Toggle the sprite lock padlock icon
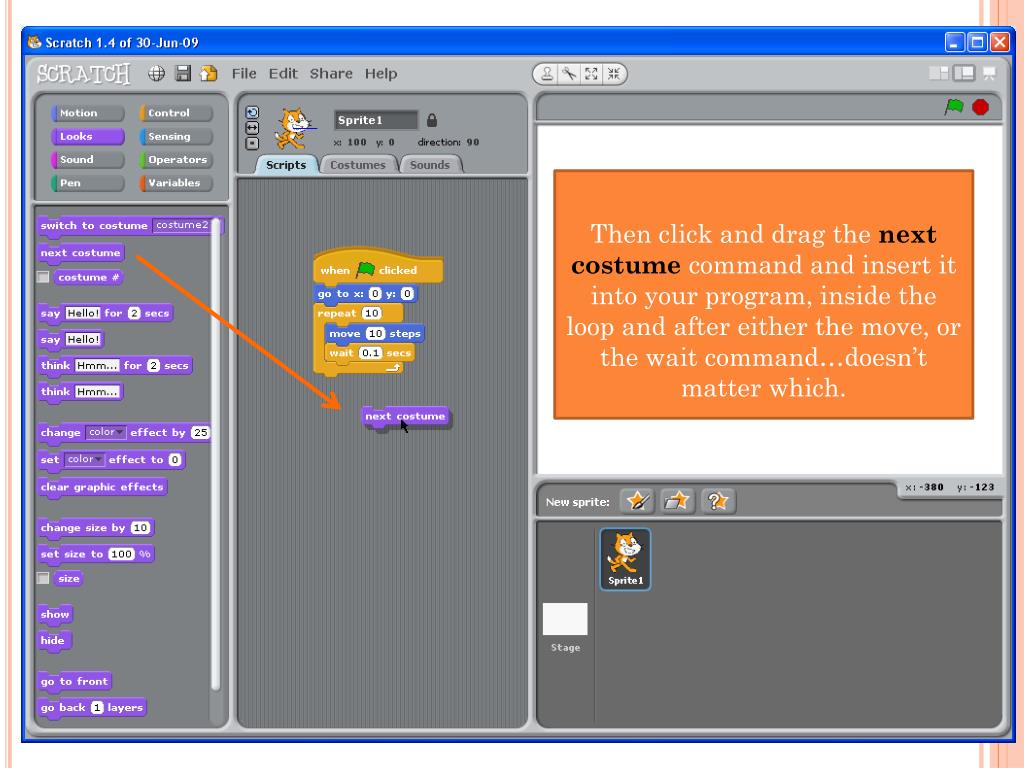Screen dimensions: 1024x768 coord(432,120)
